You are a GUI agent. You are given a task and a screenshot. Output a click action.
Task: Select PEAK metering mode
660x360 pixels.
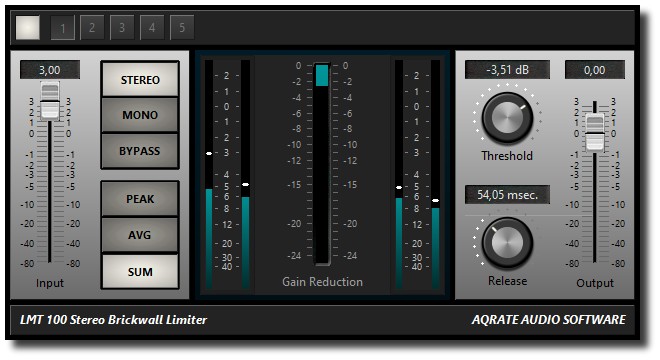140,199
